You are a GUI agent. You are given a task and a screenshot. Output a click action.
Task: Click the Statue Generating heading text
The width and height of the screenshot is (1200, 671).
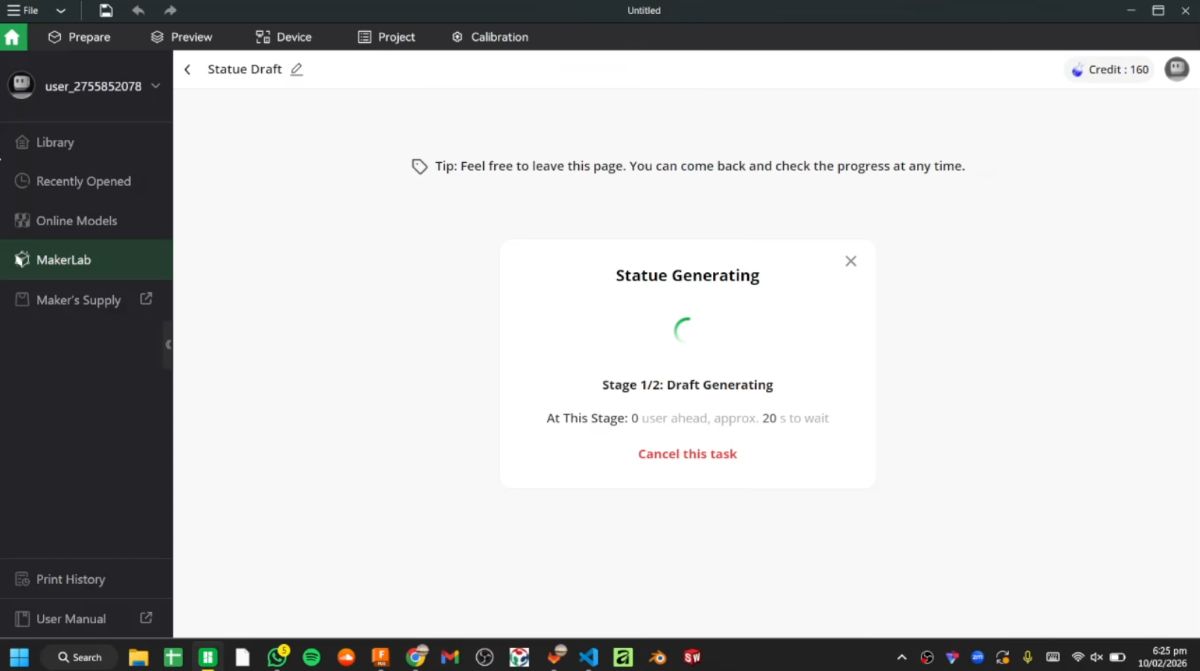(x=688, y=275)
